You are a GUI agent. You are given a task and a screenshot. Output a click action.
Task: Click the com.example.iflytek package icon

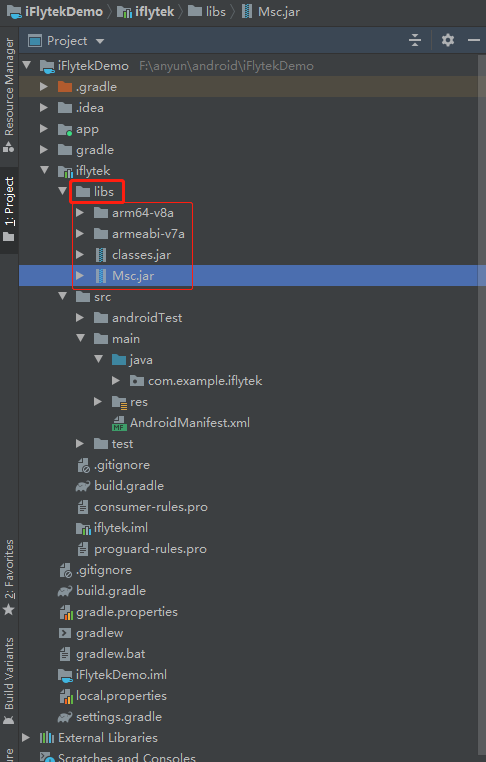(x=137, y=381)
